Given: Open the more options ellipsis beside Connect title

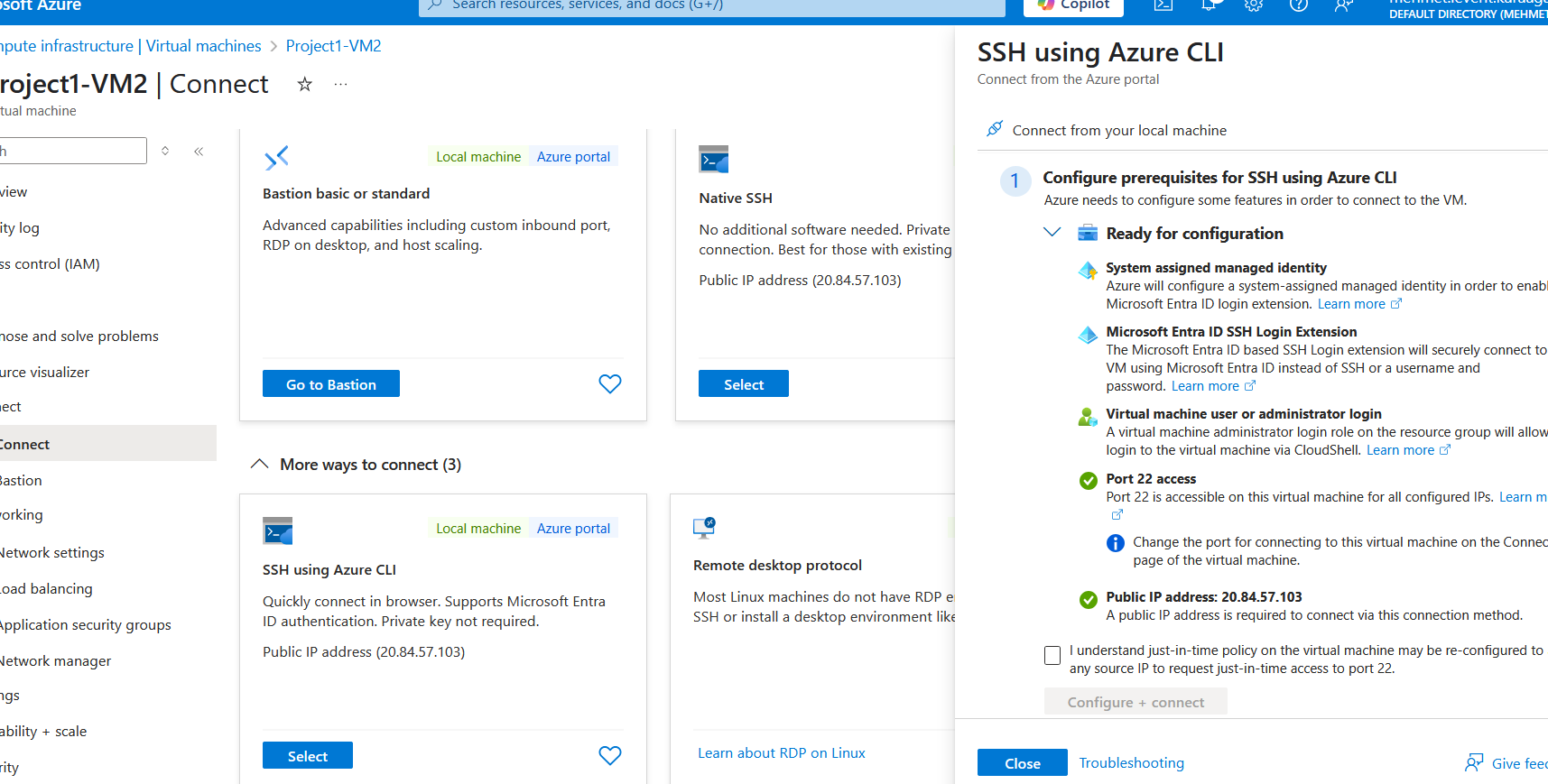Looking at the screenshot, I should (340, 84).
